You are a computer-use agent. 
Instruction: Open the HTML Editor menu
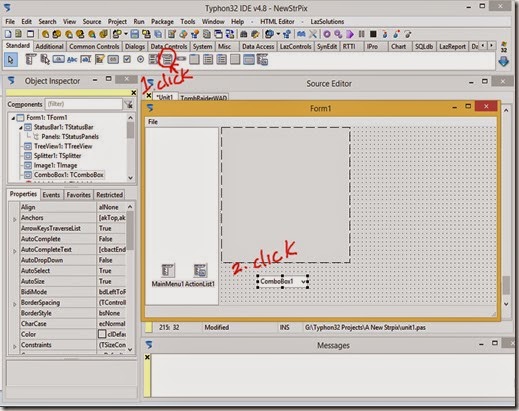coord(277,22)
